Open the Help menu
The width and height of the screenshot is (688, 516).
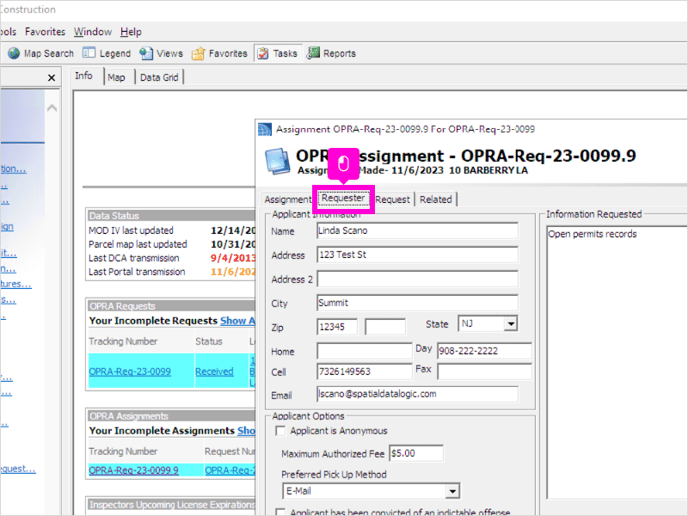(131, 32)
